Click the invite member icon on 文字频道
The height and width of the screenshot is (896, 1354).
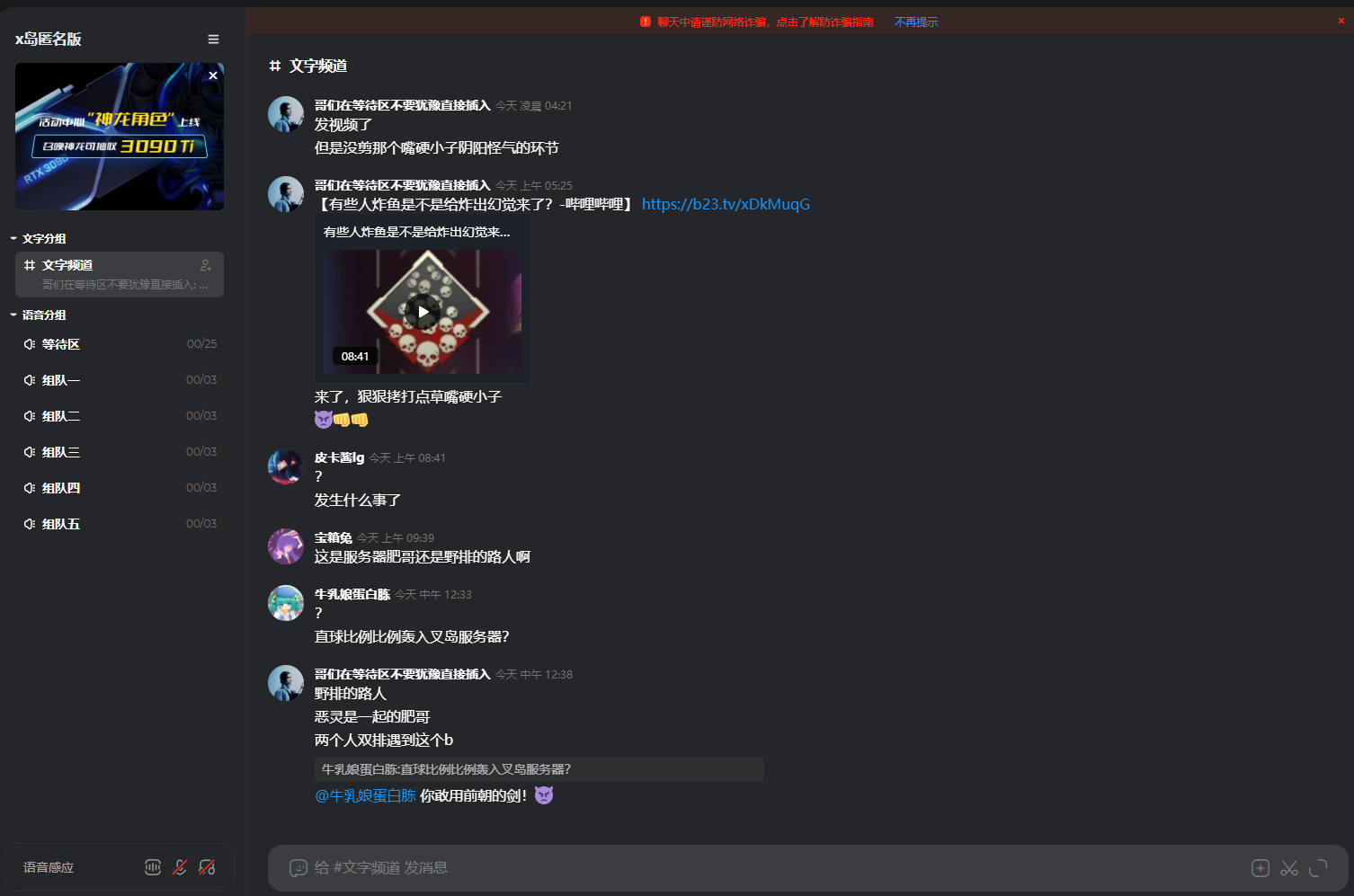point(206,265)
